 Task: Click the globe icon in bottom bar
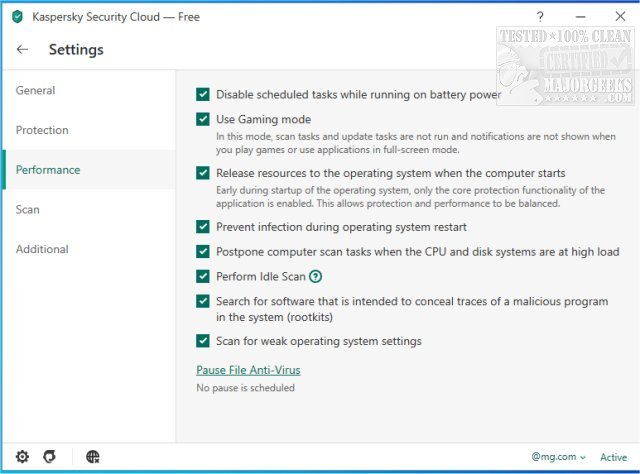coord(93,457)
